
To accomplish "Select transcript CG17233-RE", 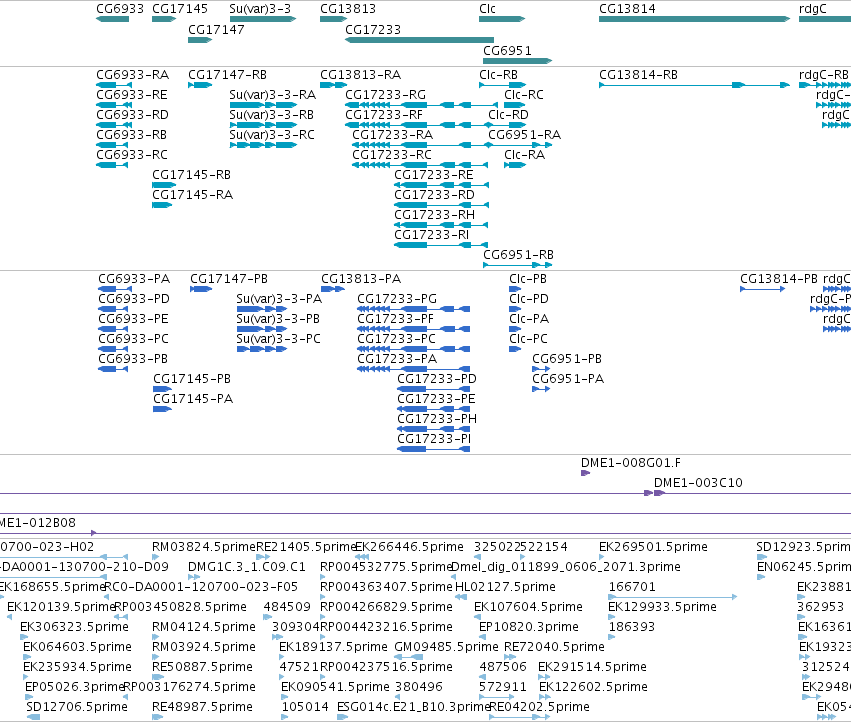I will [x=434, y=175].
